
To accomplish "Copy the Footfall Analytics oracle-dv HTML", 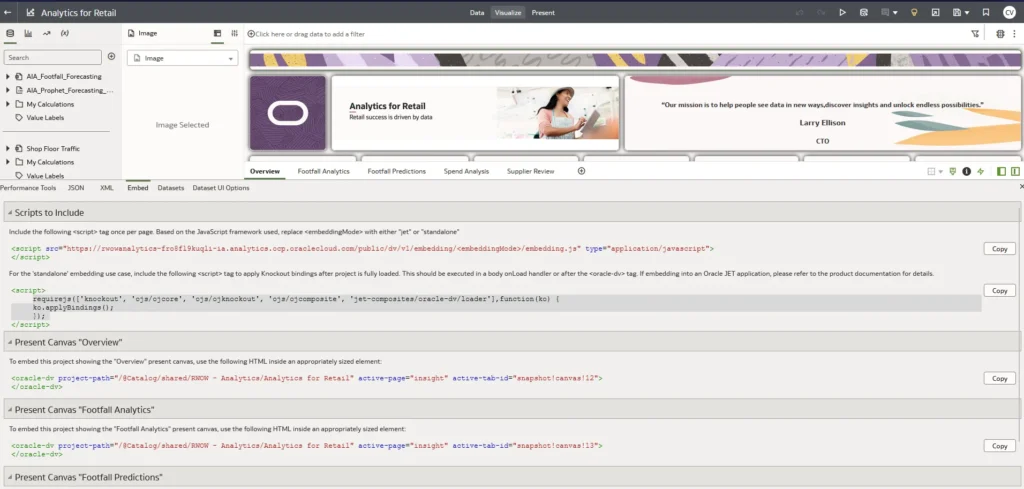I will pyautogui.click(x=1000, y=446).
